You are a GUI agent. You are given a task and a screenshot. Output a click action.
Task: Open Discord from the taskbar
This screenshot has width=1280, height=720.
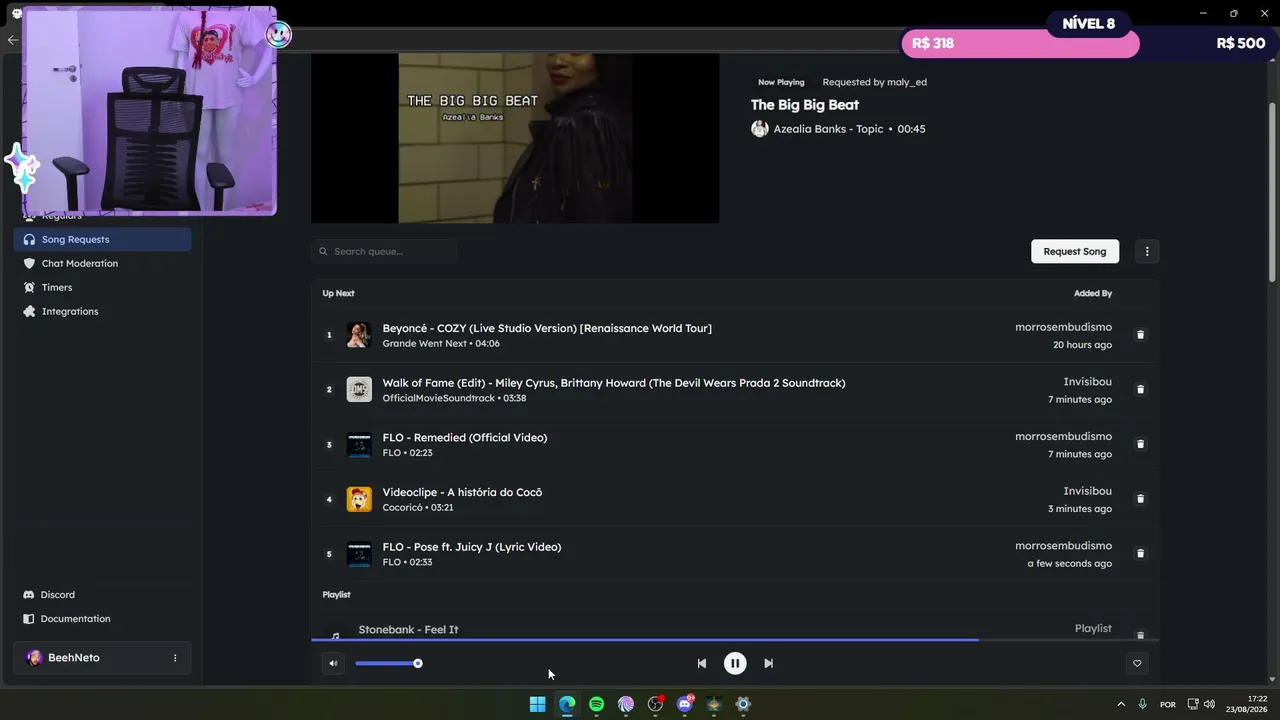coord(685,704)
